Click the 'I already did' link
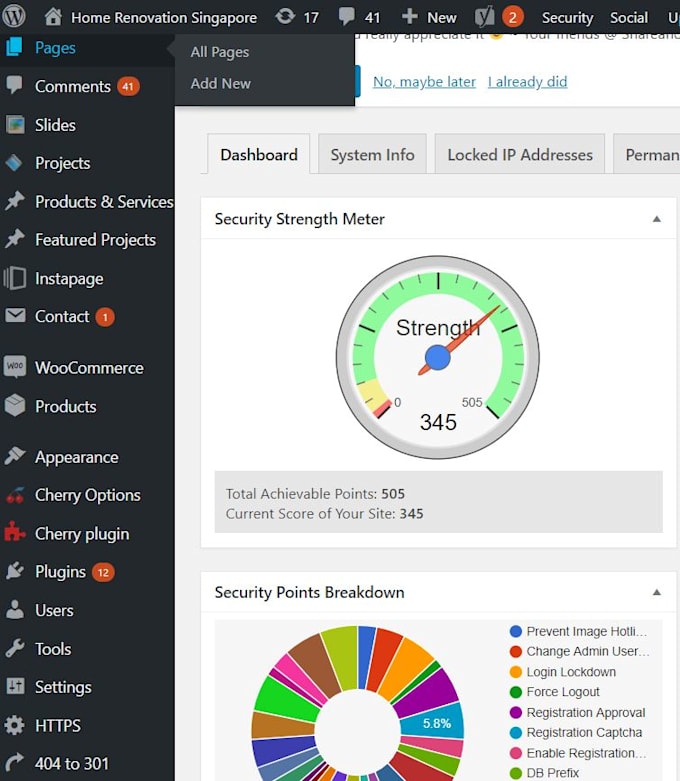 [x=528, y=82]
